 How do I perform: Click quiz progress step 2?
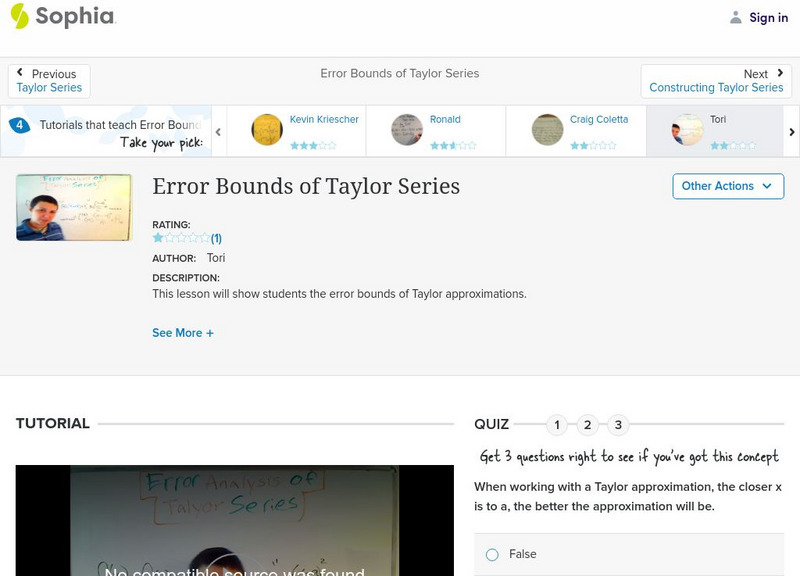pyautogui.click(x=586, y=424)
